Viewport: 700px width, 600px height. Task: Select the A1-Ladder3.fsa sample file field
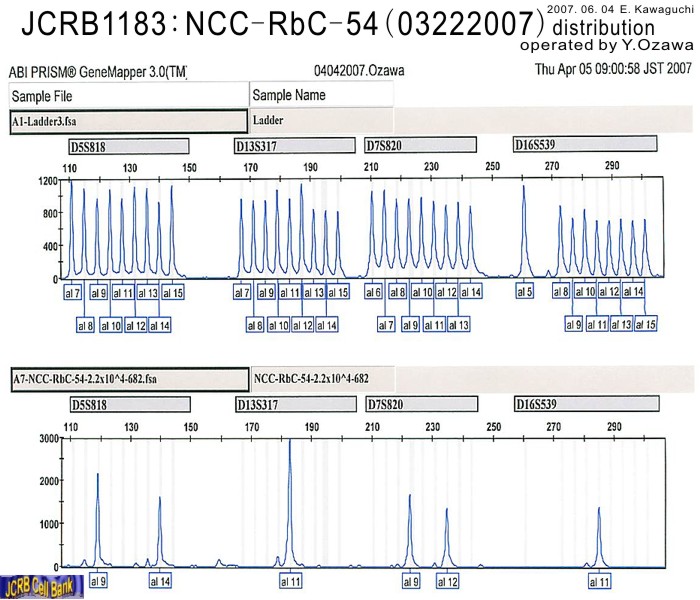point(127,120)
